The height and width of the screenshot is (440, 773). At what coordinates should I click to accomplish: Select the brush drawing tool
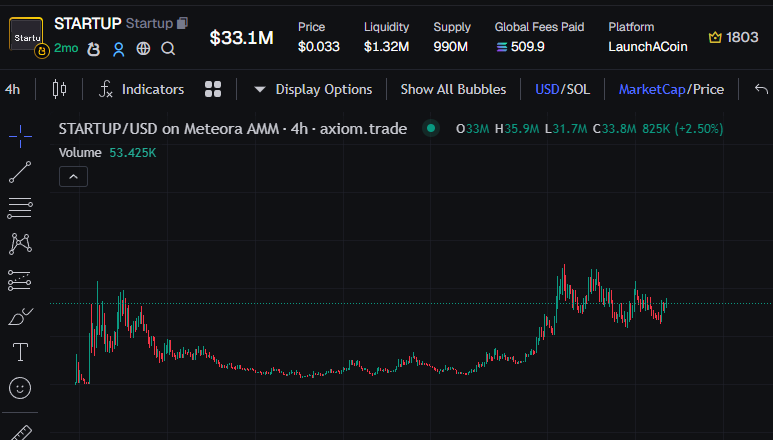(20, 317)
